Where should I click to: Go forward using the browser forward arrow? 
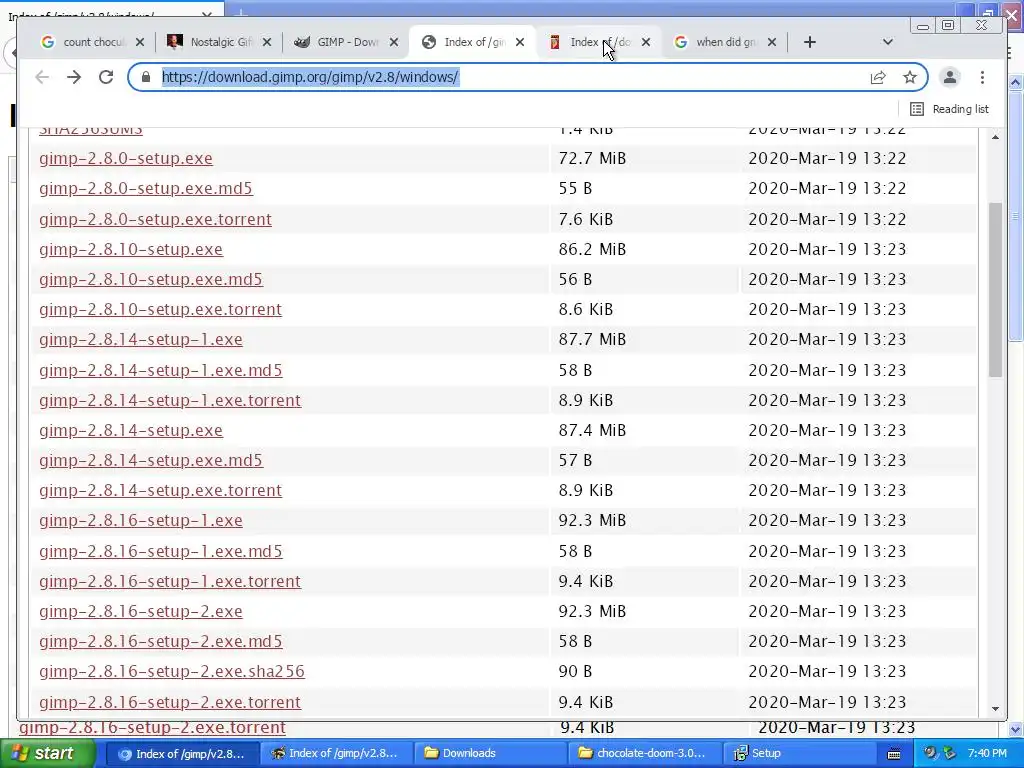pyautogui.click(x=74, y=77)
